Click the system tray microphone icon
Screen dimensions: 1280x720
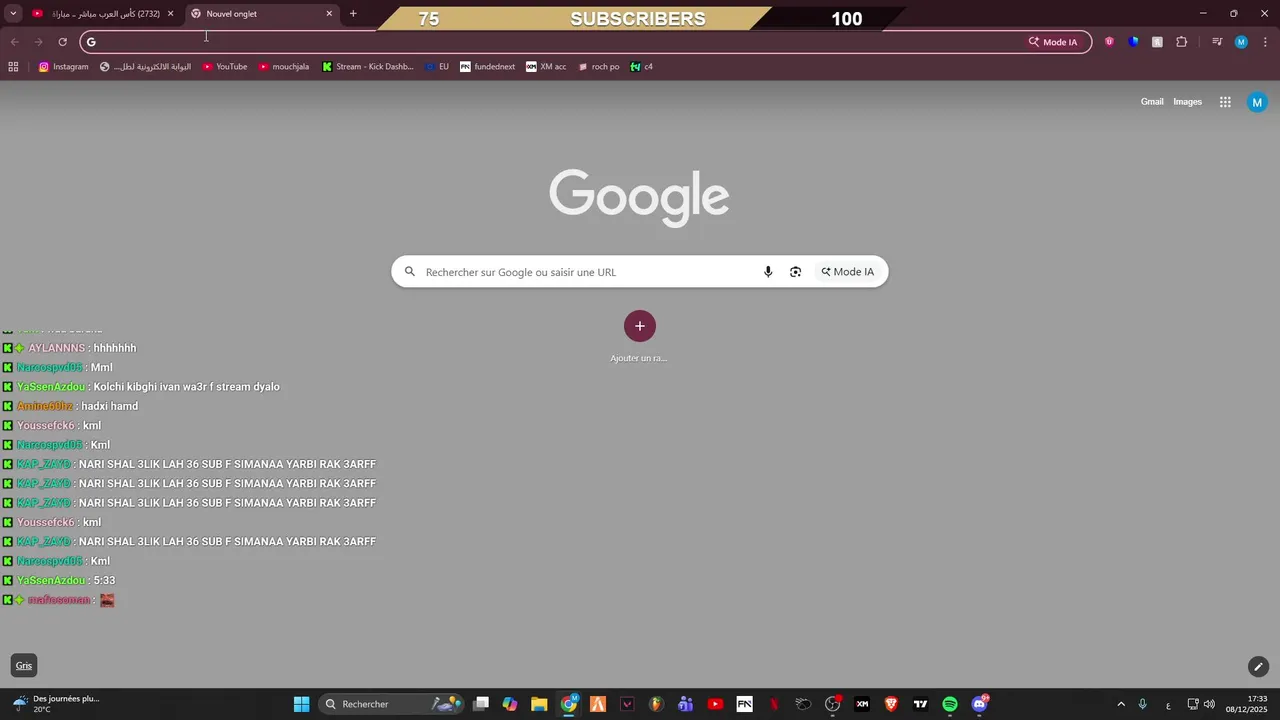[x=1143, y=704]
